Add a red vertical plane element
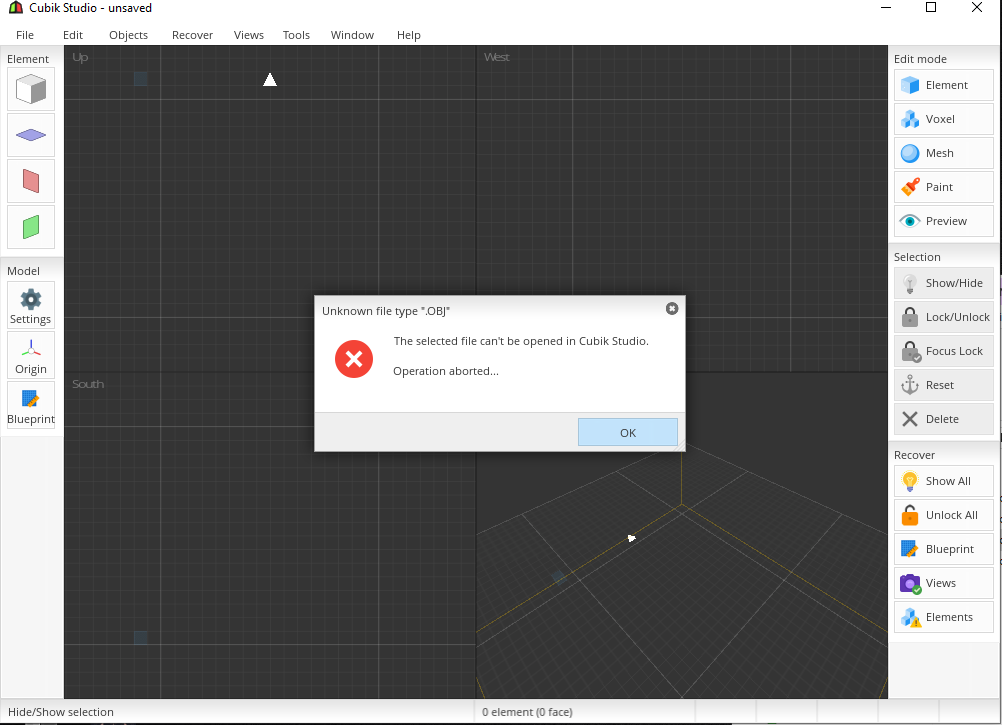This screenshot has width=1002, height=725. 31,181
